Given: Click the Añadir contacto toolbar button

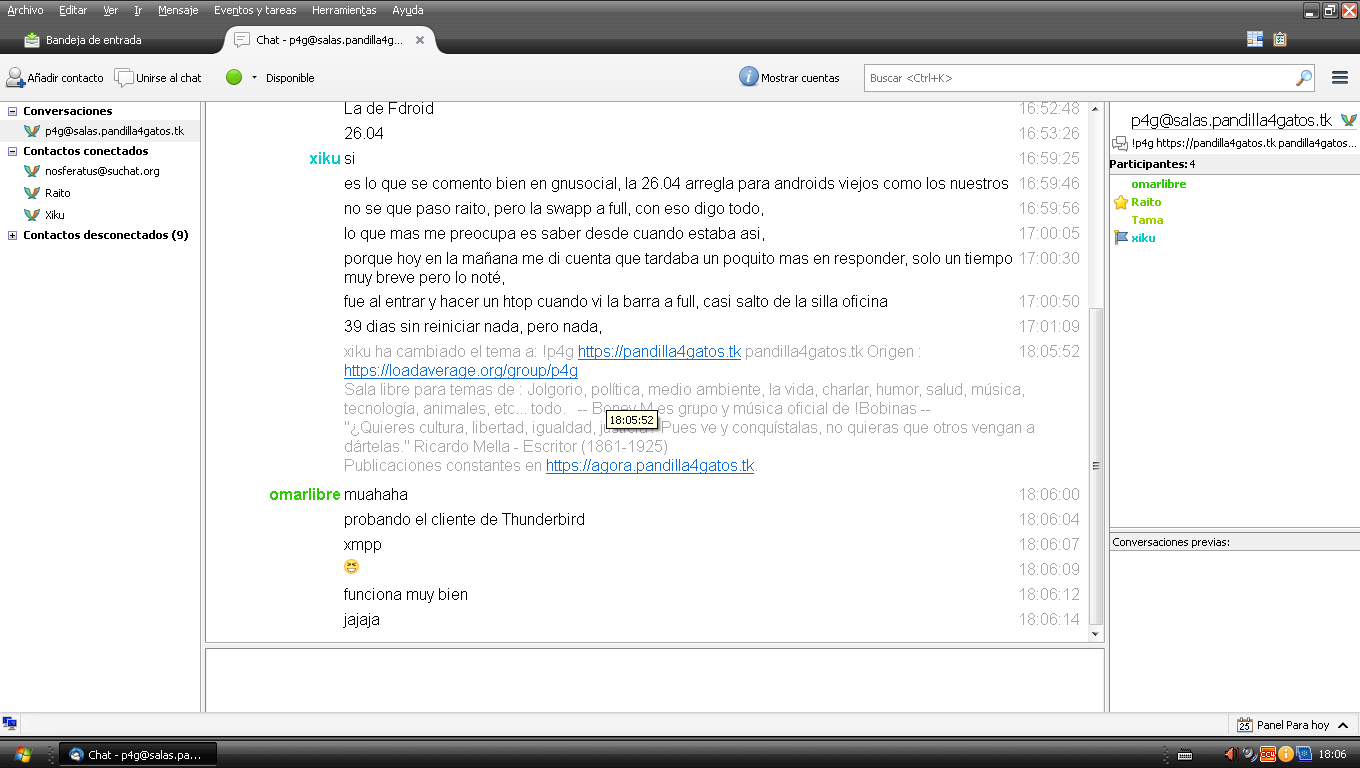Looking at the screenshot, I should click(x=55, y=78).
